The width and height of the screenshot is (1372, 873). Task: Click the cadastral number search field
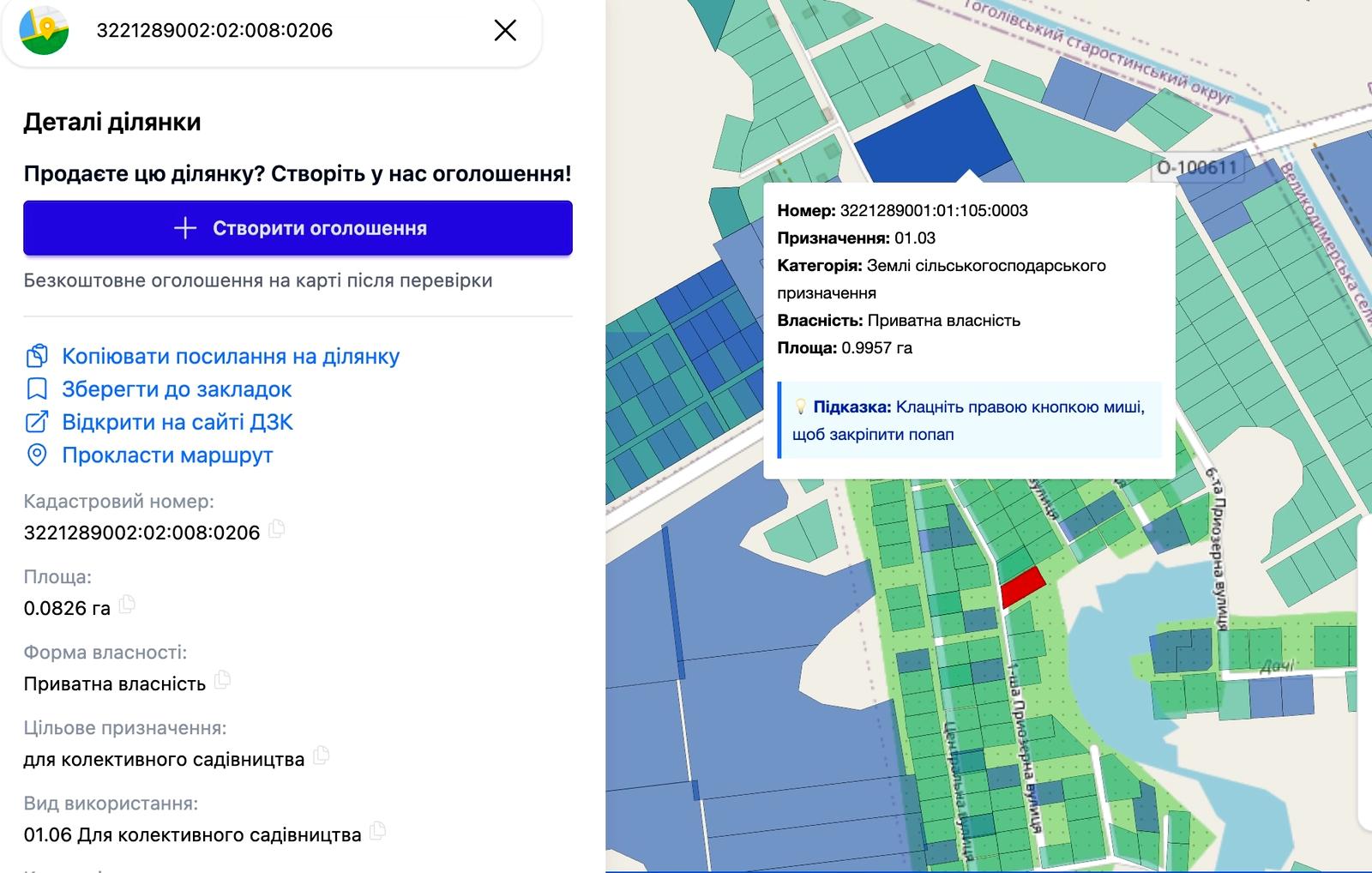pos(283,30)
